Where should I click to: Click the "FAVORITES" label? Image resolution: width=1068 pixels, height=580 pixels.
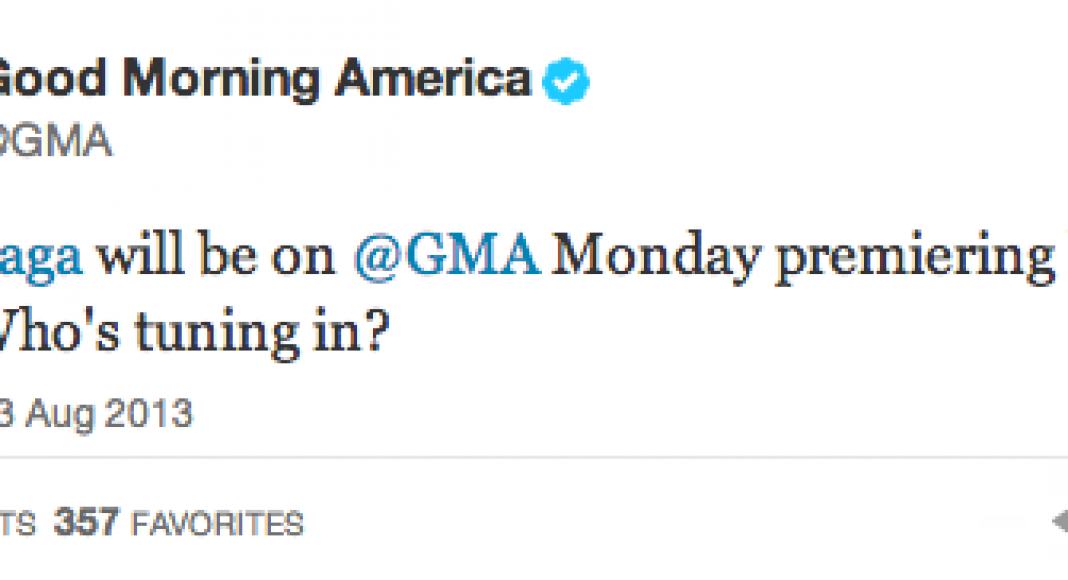coord(217,523)
